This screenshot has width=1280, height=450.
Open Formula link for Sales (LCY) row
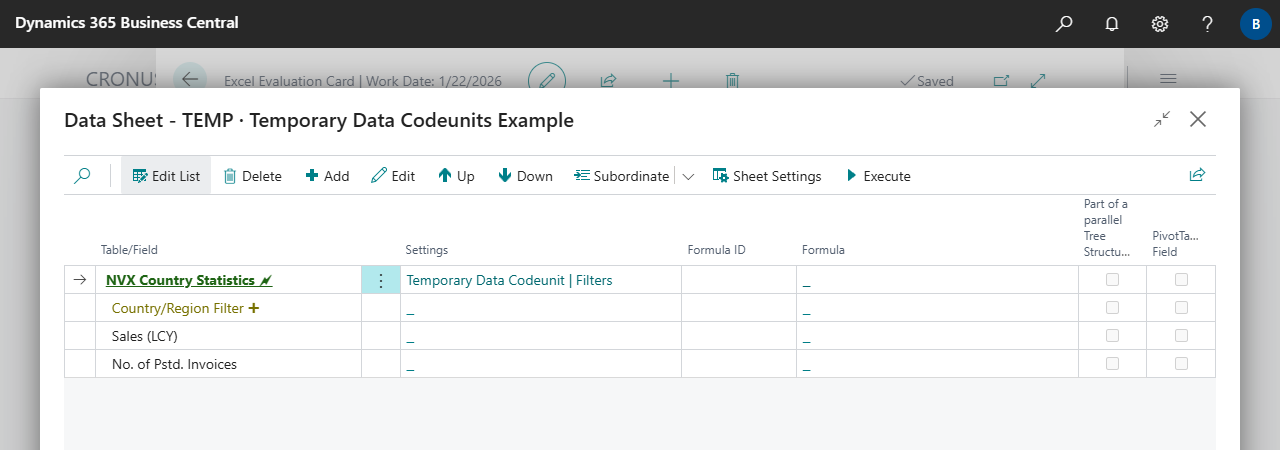point(806,338)
